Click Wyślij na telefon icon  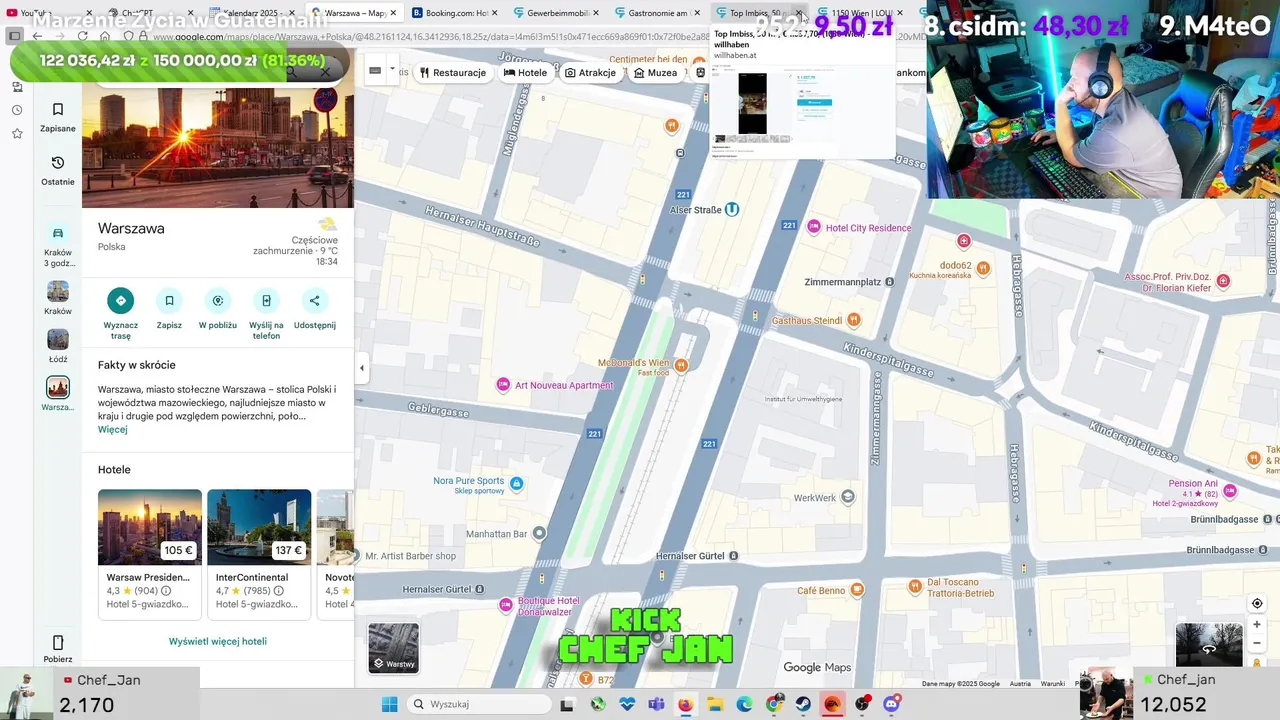click(266, 300)
